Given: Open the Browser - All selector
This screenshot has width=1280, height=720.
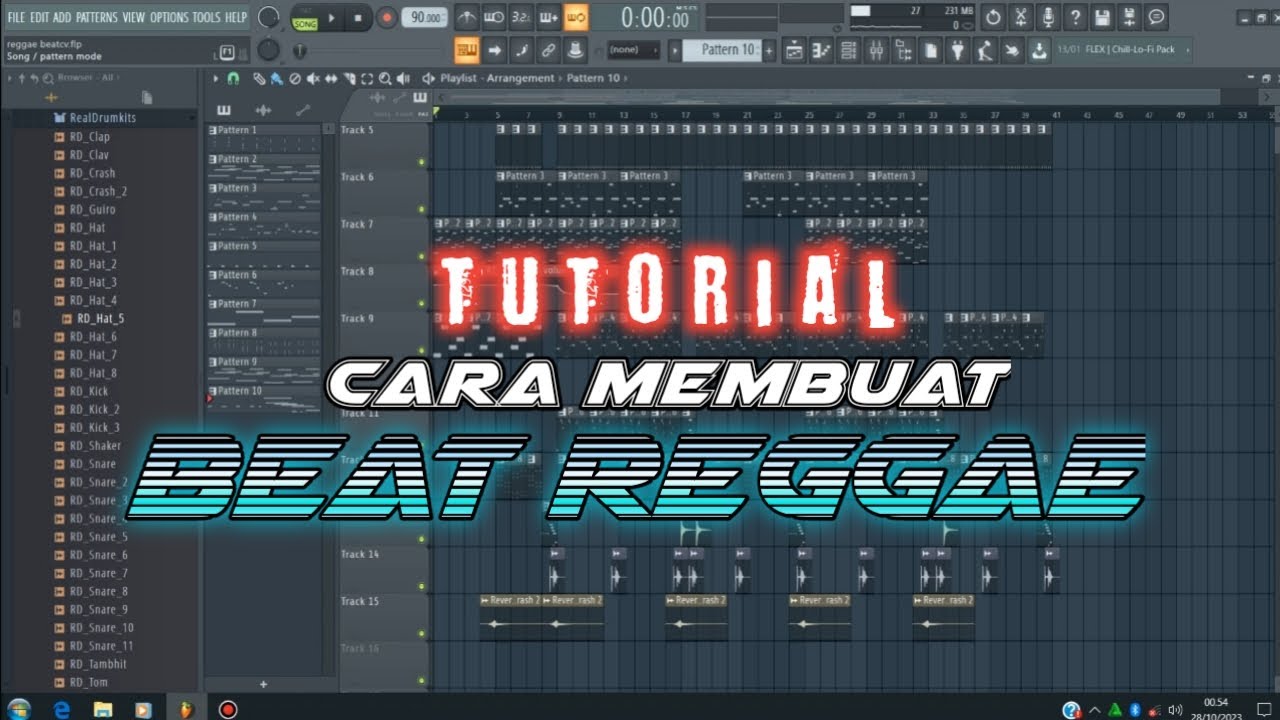Looking at the screenshot, I should [x=87, y=77].
